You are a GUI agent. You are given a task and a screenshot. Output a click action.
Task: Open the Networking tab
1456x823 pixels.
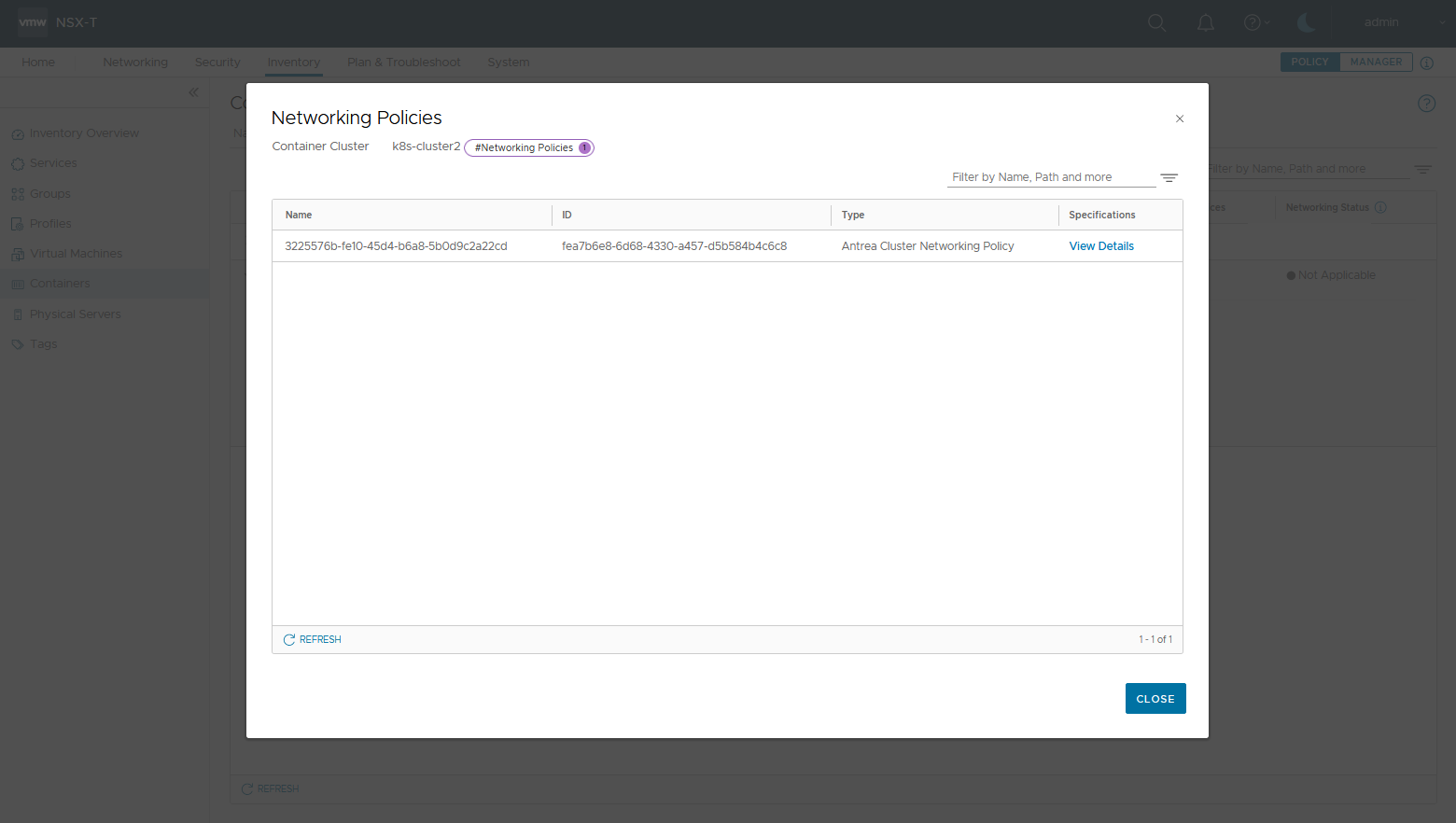point(135,63)
